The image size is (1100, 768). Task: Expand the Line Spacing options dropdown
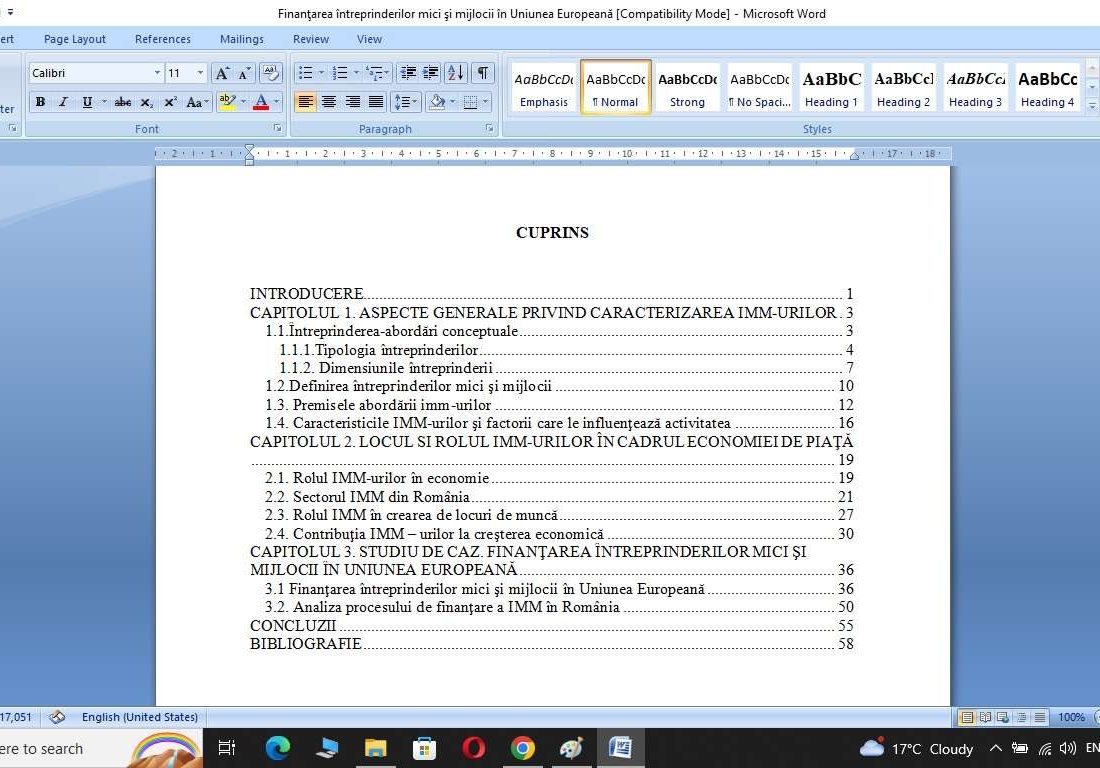[414, 102]
